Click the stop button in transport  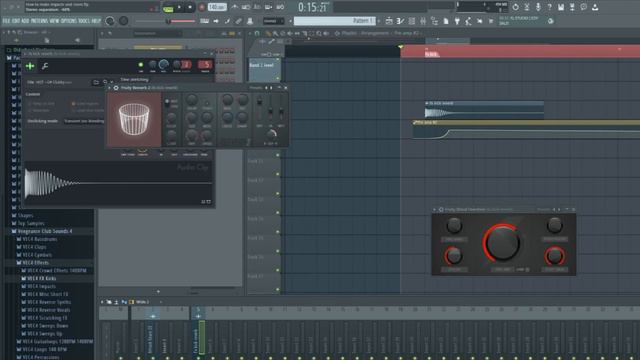tap(190, 7)
